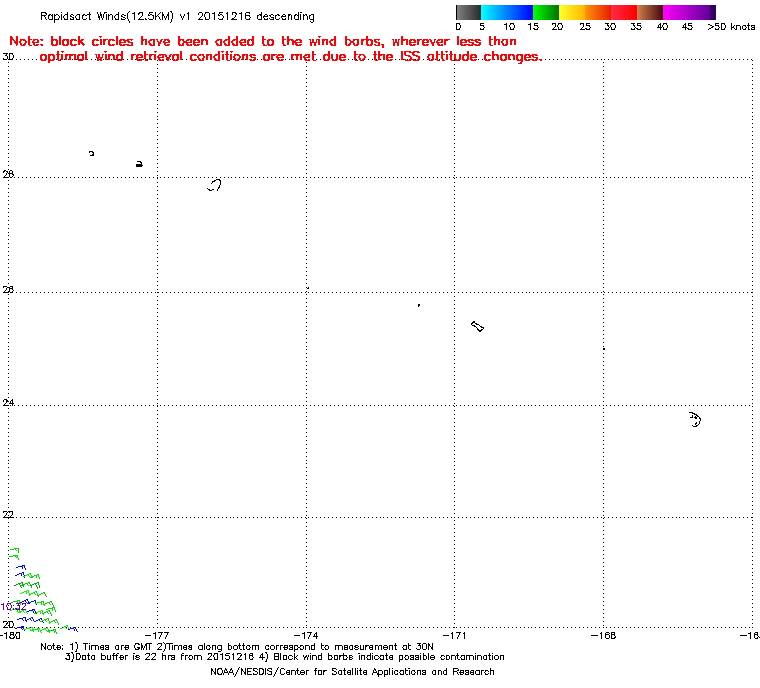Click the NOAA/NESDIS credit line
Viewport: 760px width, 688px height.
[352, 672]
